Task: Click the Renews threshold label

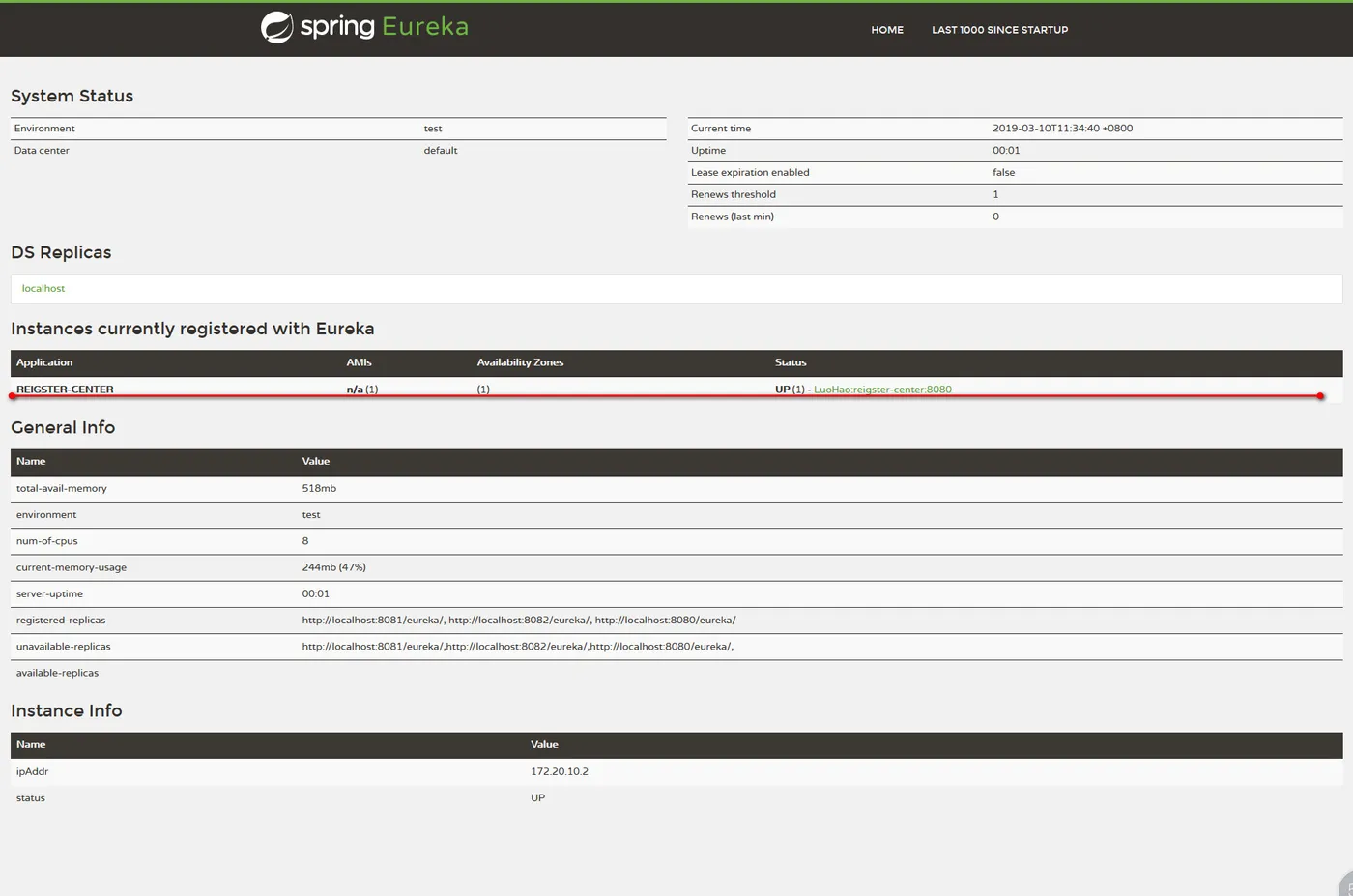Action: (x=734, y=194)
